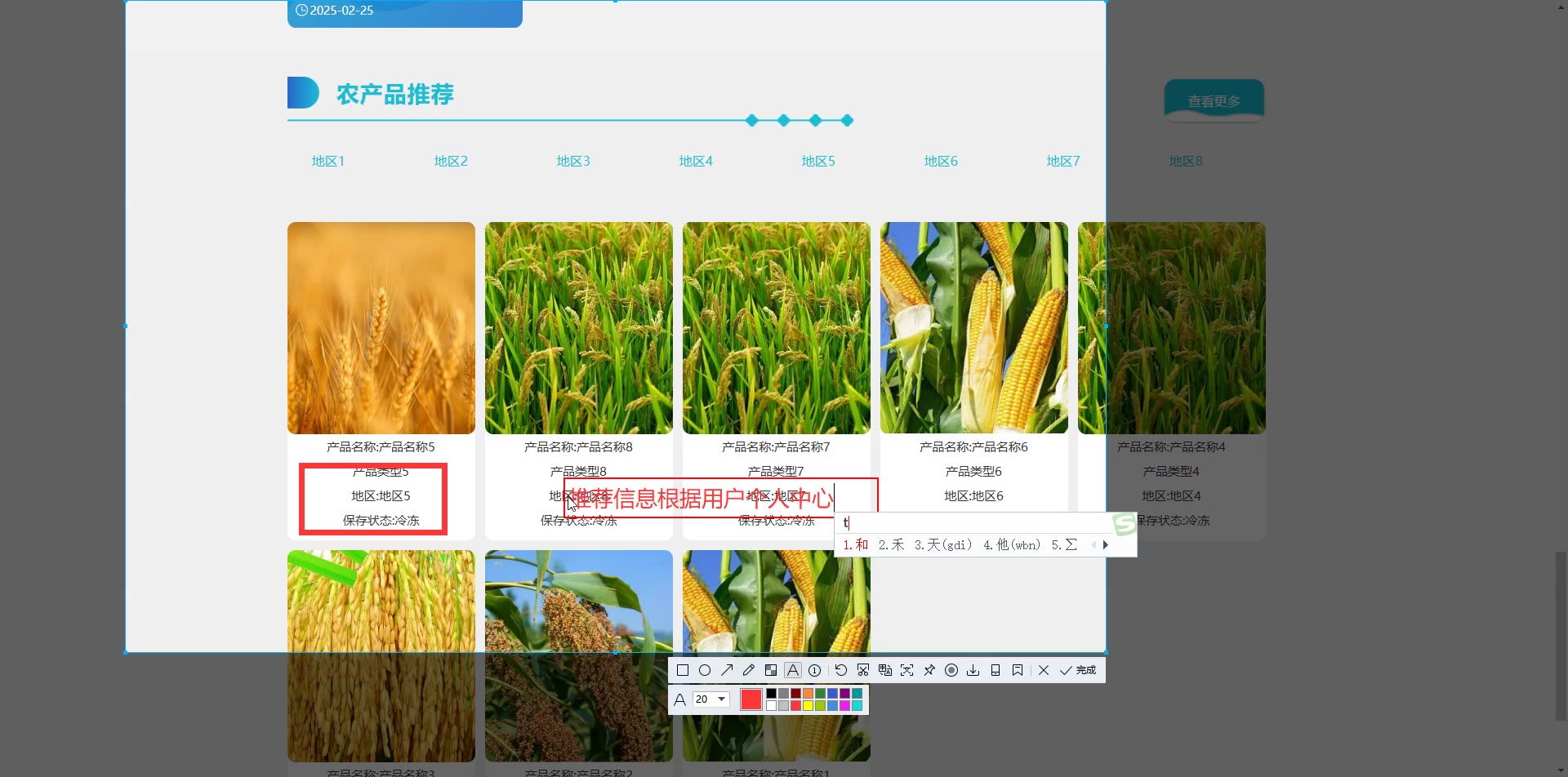This screenshot has width=1568, height=777.
Task: Pick the orange color swatch
Action: click(x=808, y=693)
